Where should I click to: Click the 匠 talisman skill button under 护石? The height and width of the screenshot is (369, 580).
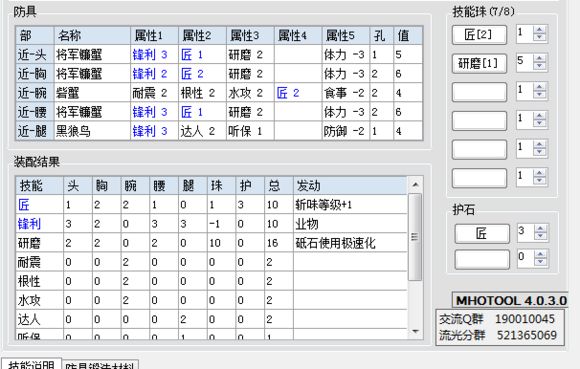pos(482,233)
